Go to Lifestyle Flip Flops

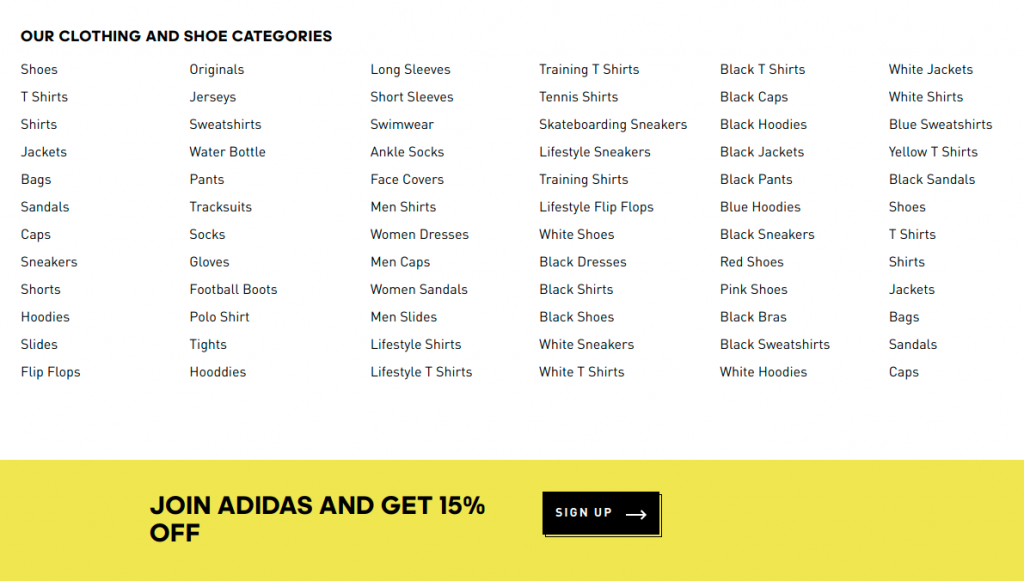tap(596, 207)
